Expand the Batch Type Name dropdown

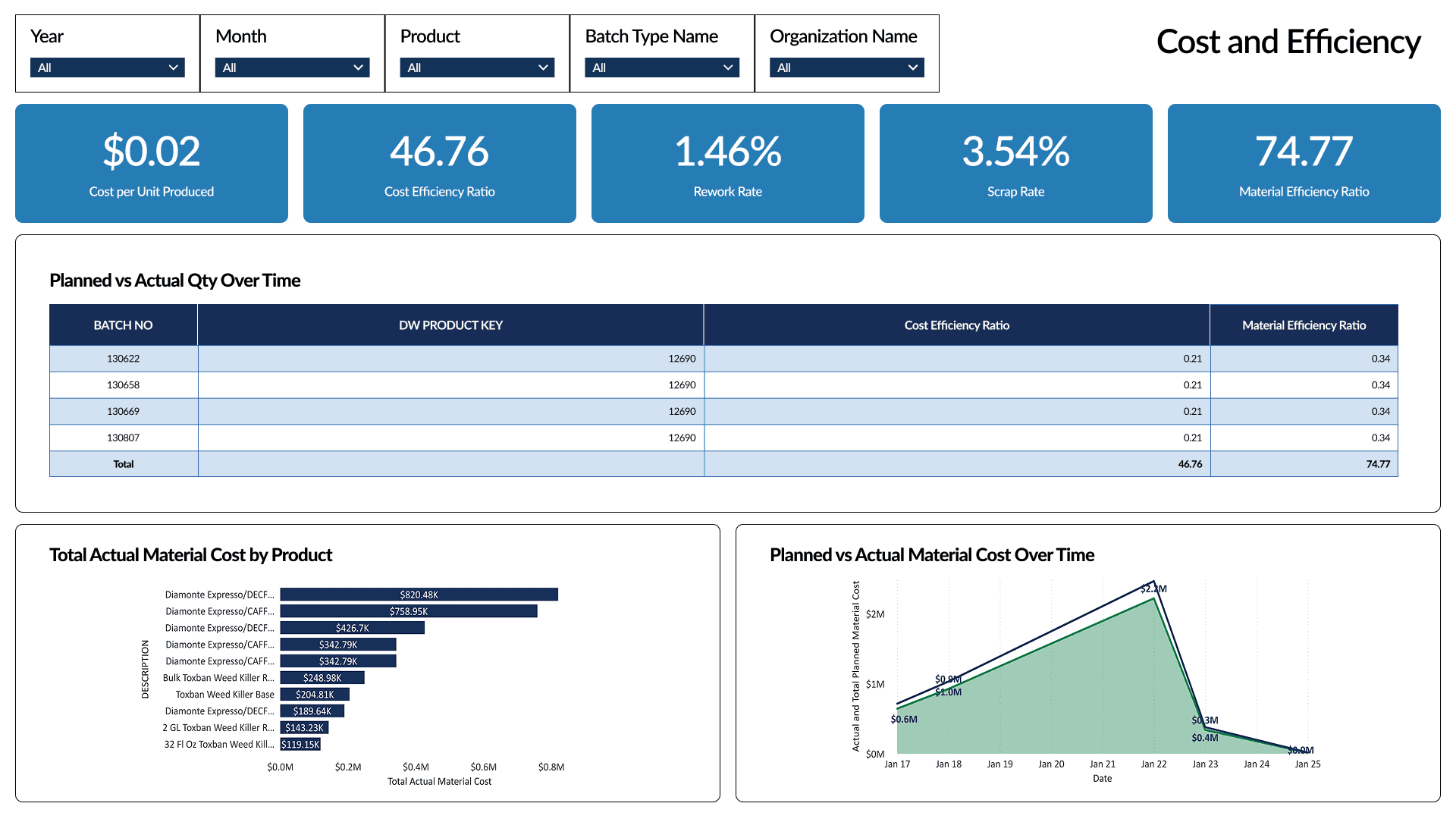pyautogui.click(x=661, y=67)
